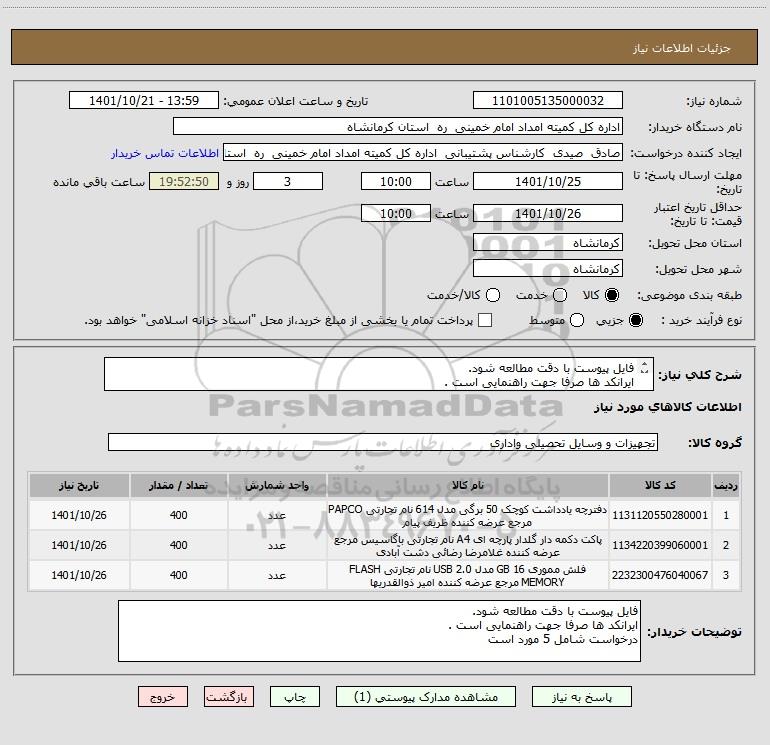Click the نام کالا column header
Image resolution: width=770 pixels, height=745 pixels.
tap(468, 485)
